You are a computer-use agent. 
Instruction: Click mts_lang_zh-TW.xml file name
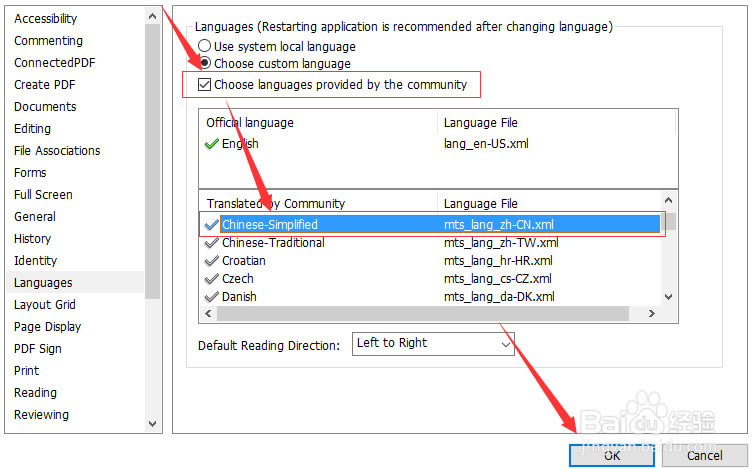click(501, 243)
